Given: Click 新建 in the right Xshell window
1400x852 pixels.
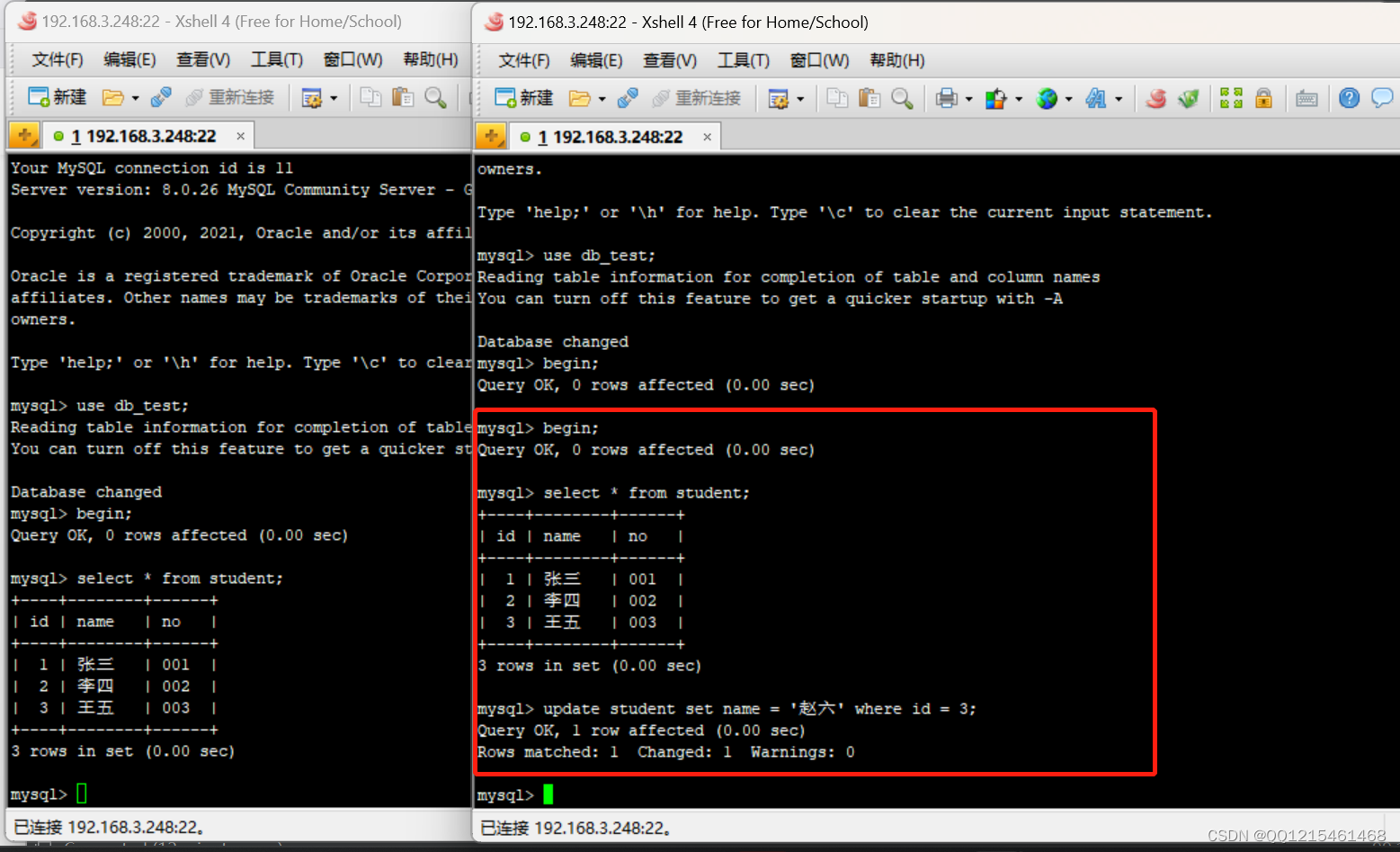Looking at the screenshot, I should [524, 98].
